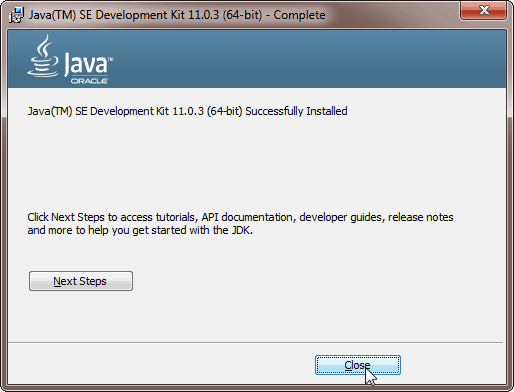Click the Next Steps button
The height and width of the screenshot is (392, 514).
click(81, 281)
